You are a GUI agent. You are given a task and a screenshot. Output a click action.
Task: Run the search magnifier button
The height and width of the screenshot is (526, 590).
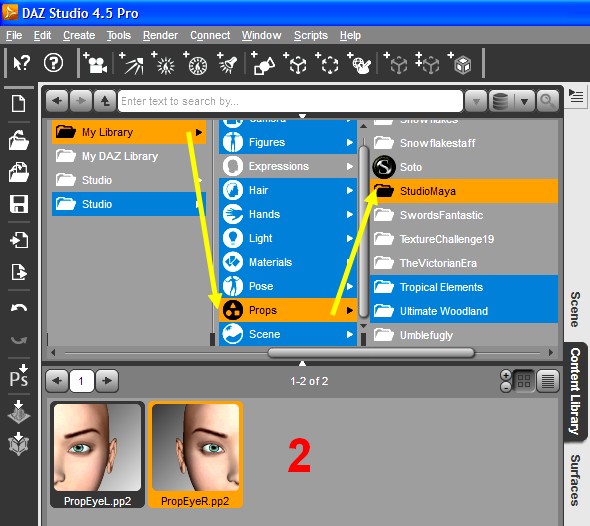tap(547, 101)
